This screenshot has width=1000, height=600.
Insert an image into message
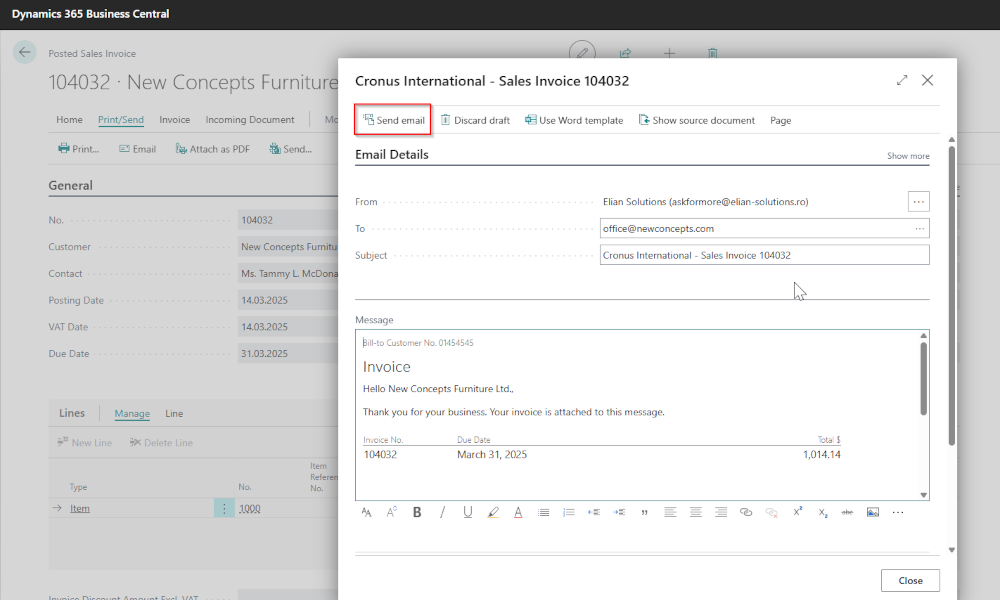tap(872, 512)
